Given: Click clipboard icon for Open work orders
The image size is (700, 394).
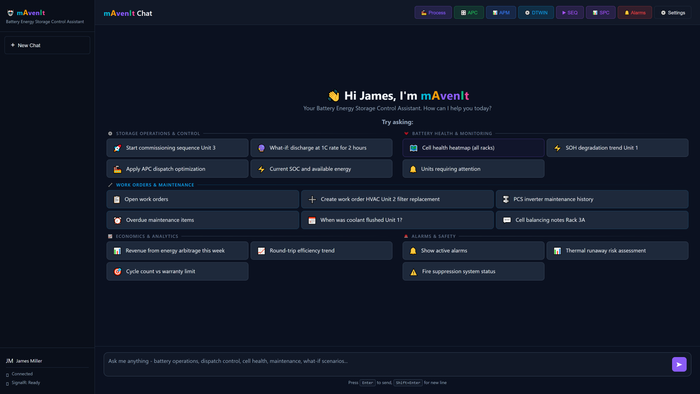Looking at the screenshot, I should click(117, 199).
